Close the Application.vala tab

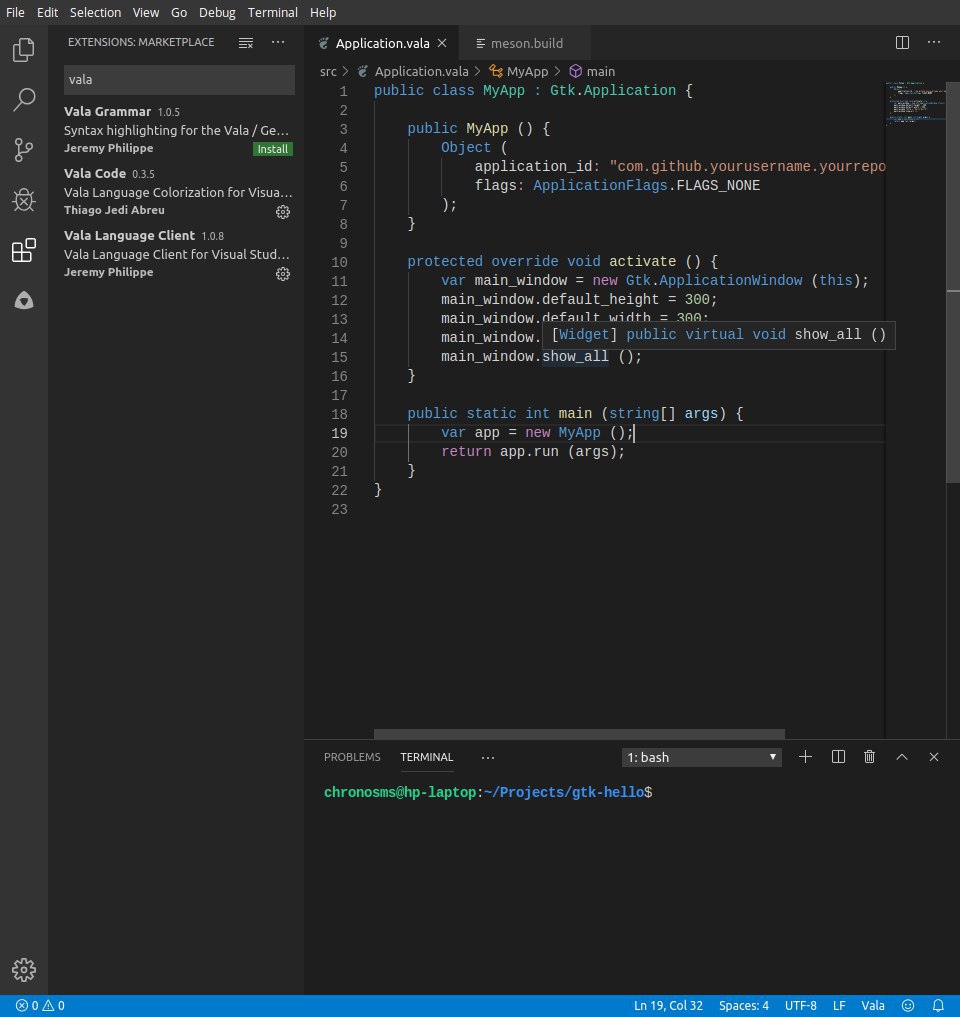pyautogui.click(x=442, y=43)
